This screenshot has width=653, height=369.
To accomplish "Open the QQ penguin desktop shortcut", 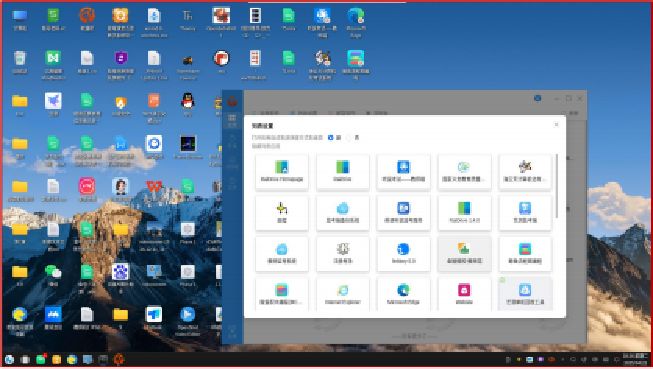I will [188, 105].
